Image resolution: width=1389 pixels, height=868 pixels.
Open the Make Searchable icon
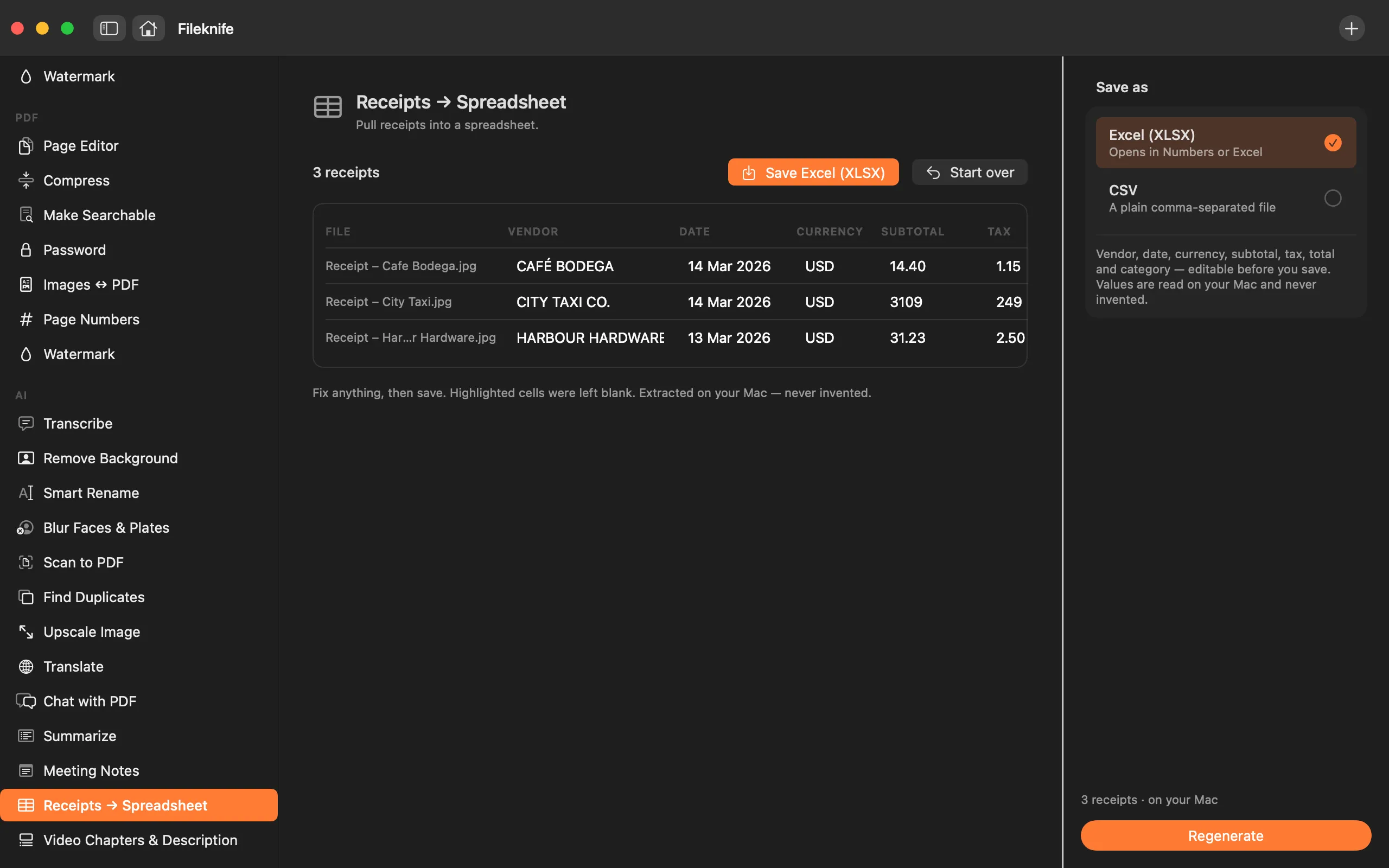tap(26, 215)
